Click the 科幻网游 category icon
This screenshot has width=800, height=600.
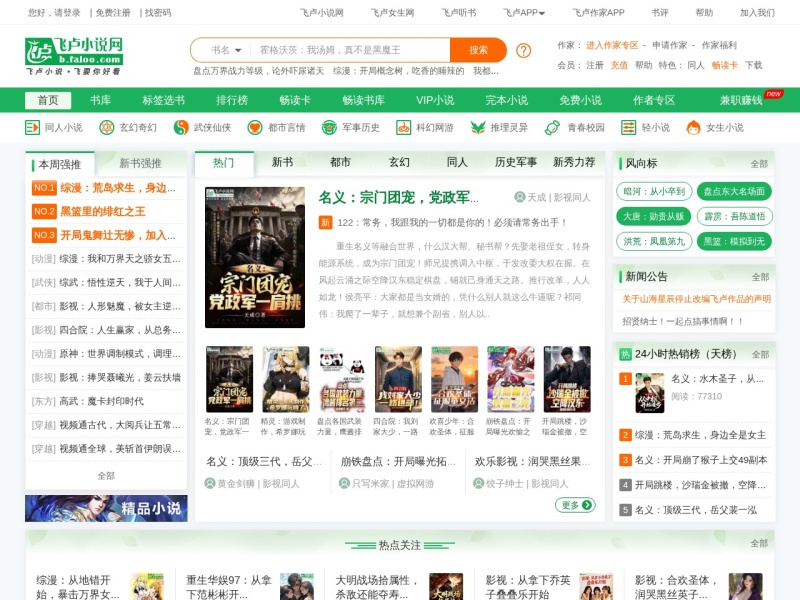404,127
